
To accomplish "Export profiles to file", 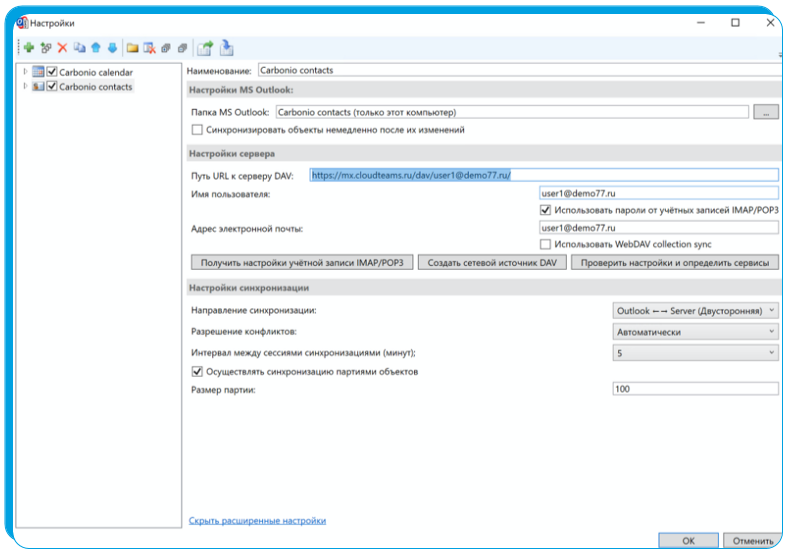I will pos(205,48).
